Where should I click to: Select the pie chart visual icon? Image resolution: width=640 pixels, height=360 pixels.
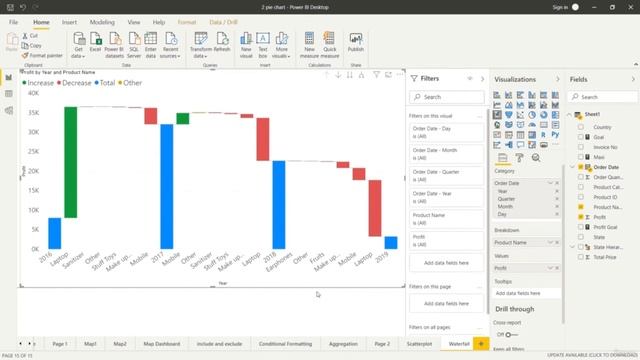point(532,115)
